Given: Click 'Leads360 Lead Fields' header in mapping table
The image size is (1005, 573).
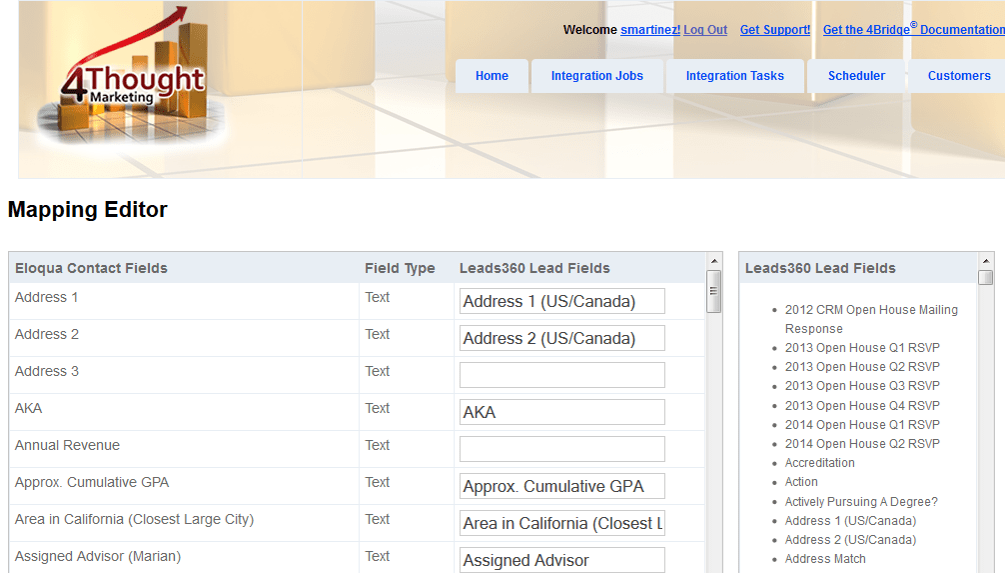Looking at the screenshot, I should (x=535, y=269).
